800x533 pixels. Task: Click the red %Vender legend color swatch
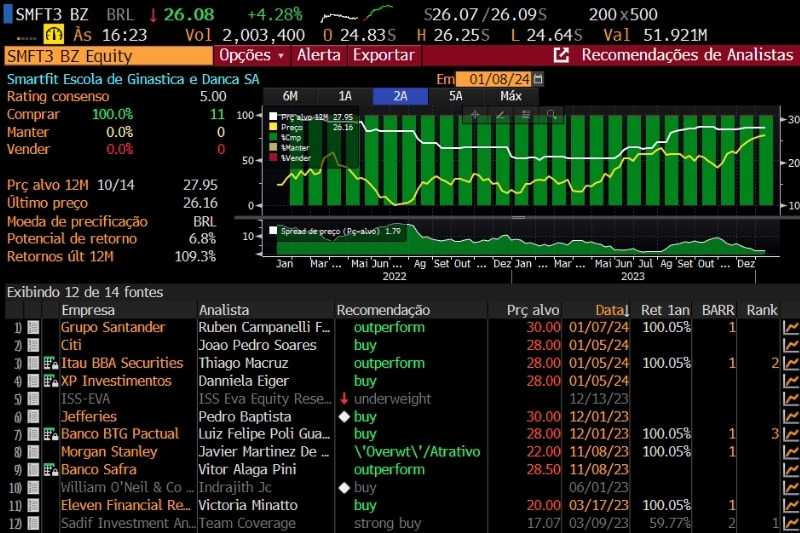click(273, 158)
